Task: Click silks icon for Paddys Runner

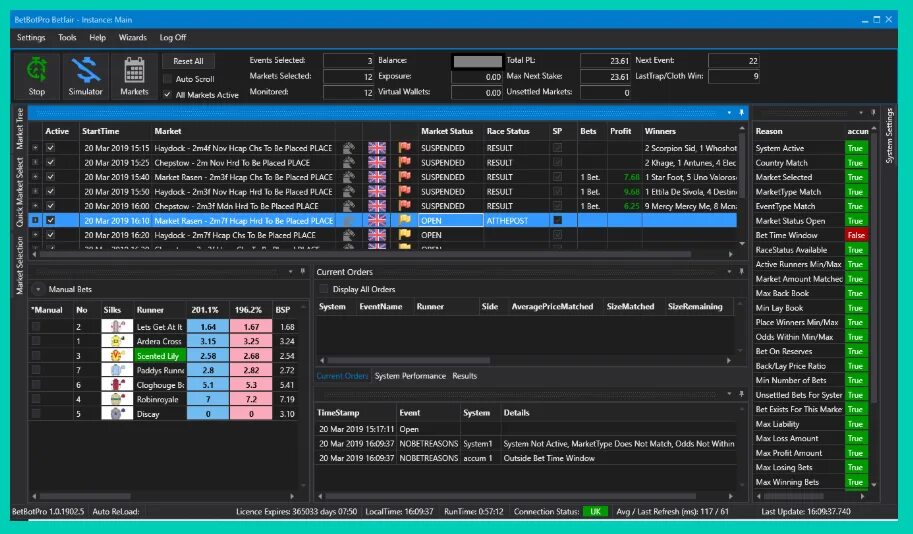Action: tap(116, 370)
